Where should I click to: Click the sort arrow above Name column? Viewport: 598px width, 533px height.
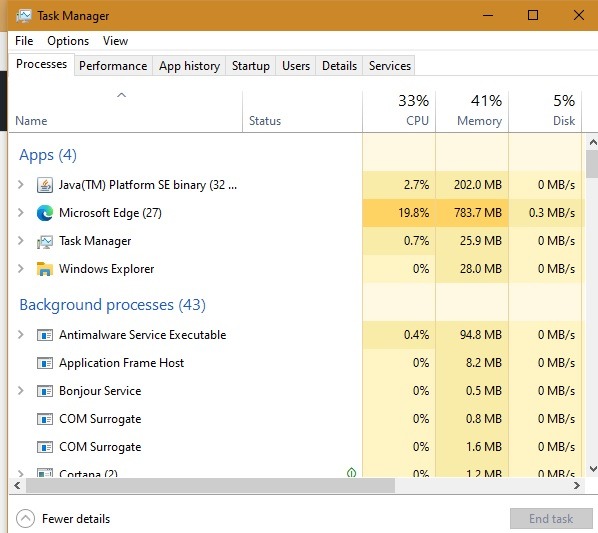coord(121,95)
